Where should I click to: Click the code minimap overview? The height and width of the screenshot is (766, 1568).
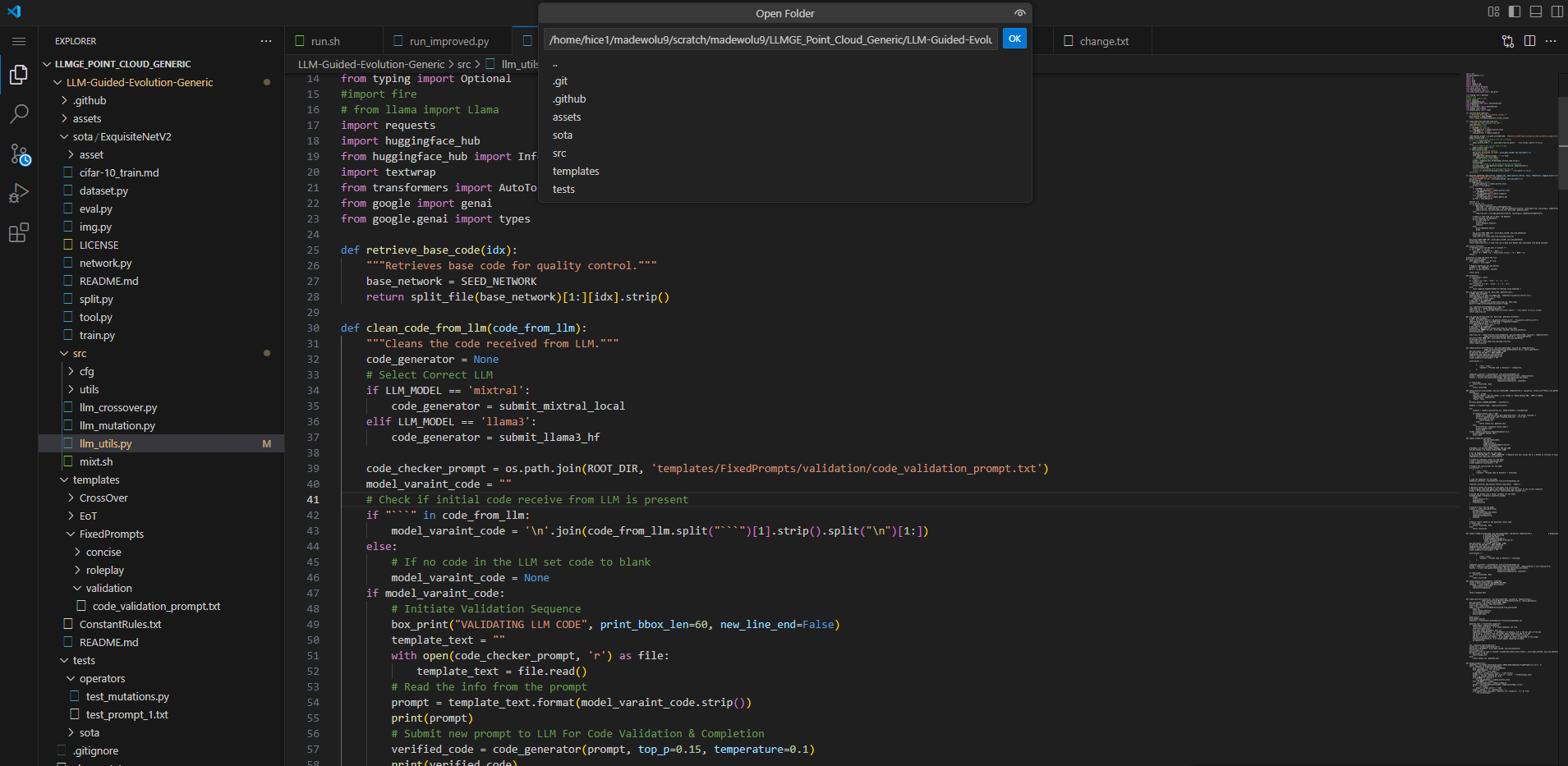[1510, 386]
